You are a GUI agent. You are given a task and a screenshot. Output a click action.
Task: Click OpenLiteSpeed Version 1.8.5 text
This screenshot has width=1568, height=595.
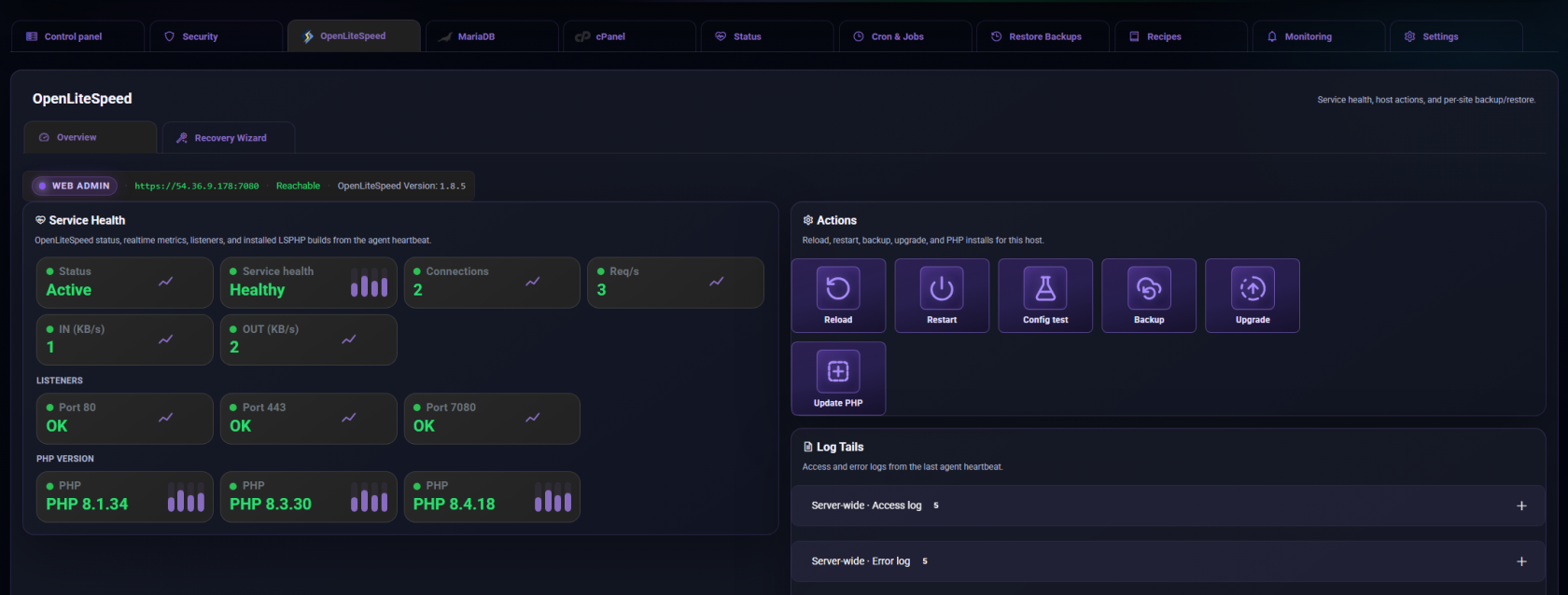[401, 186]
